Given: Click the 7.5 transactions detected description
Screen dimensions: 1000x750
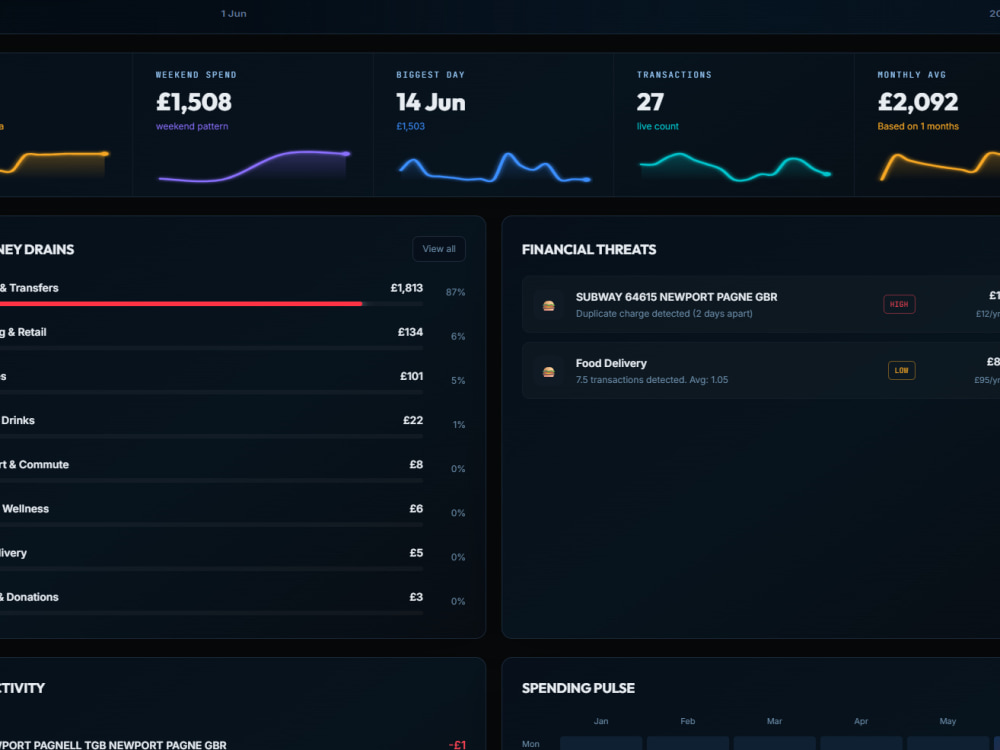Looking at the screenshot, I should [x=652, y=379].
